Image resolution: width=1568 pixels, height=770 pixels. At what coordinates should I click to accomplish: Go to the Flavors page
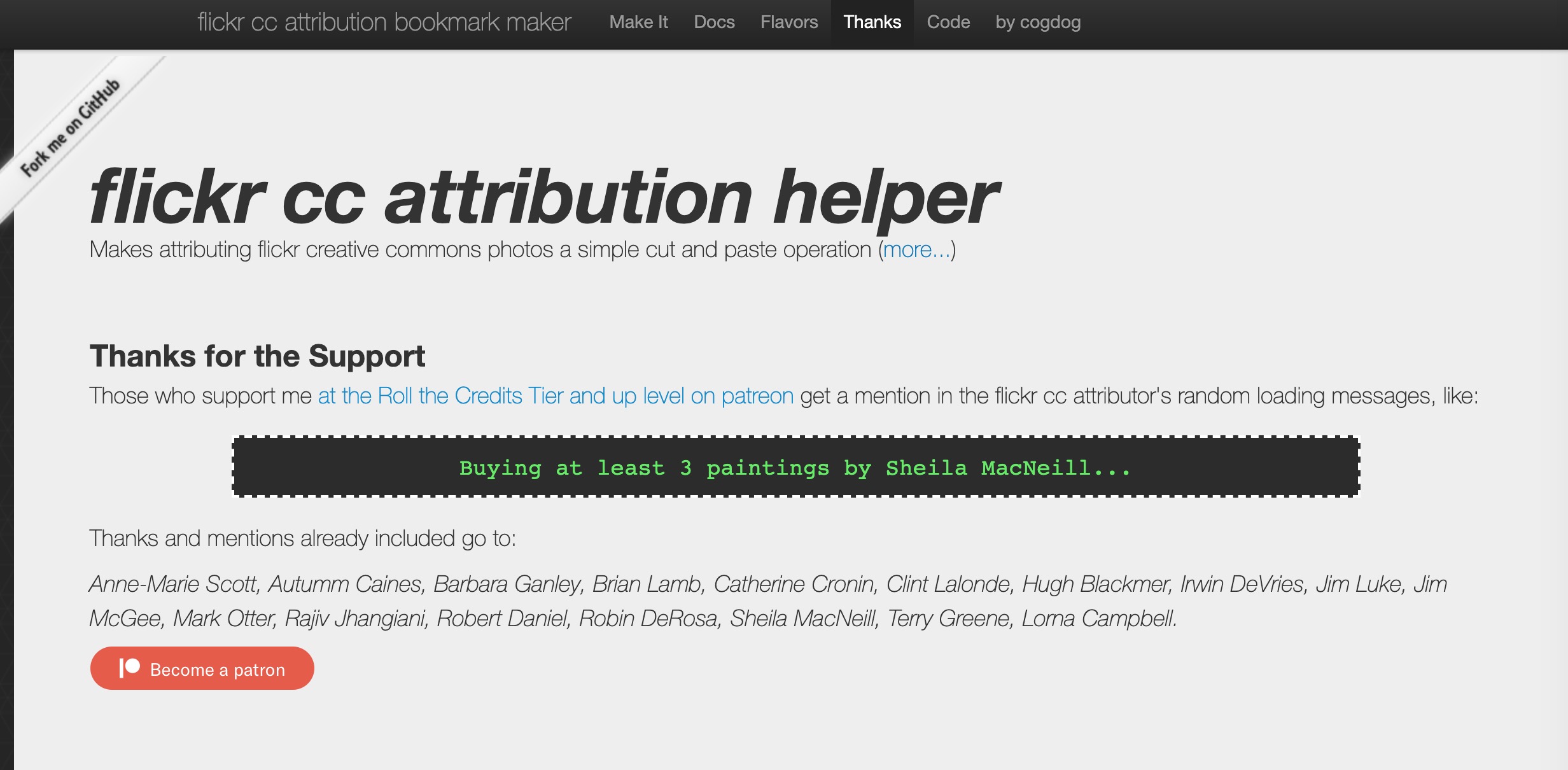789,22
